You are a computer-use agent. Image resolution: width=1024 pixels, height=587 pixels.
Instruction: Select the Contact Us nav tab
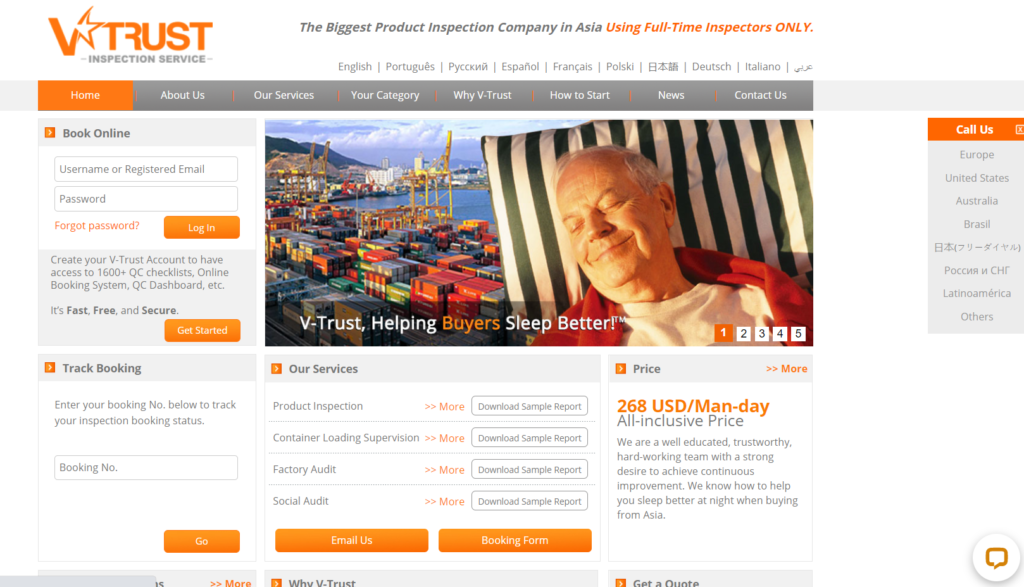click(x=760, y=95)
